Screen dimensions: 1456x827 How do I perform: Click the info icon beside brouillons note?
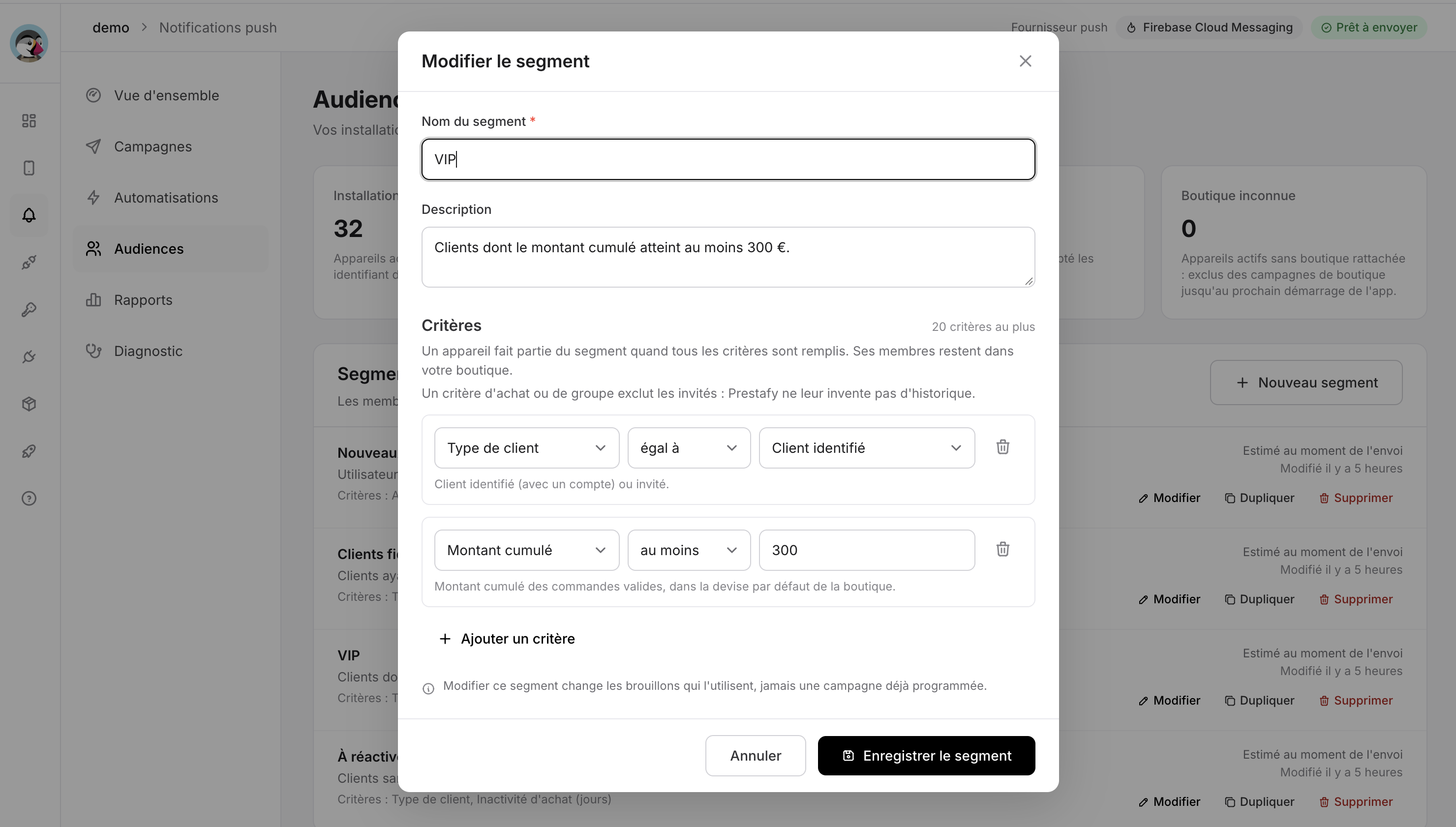tap(428, 688)
